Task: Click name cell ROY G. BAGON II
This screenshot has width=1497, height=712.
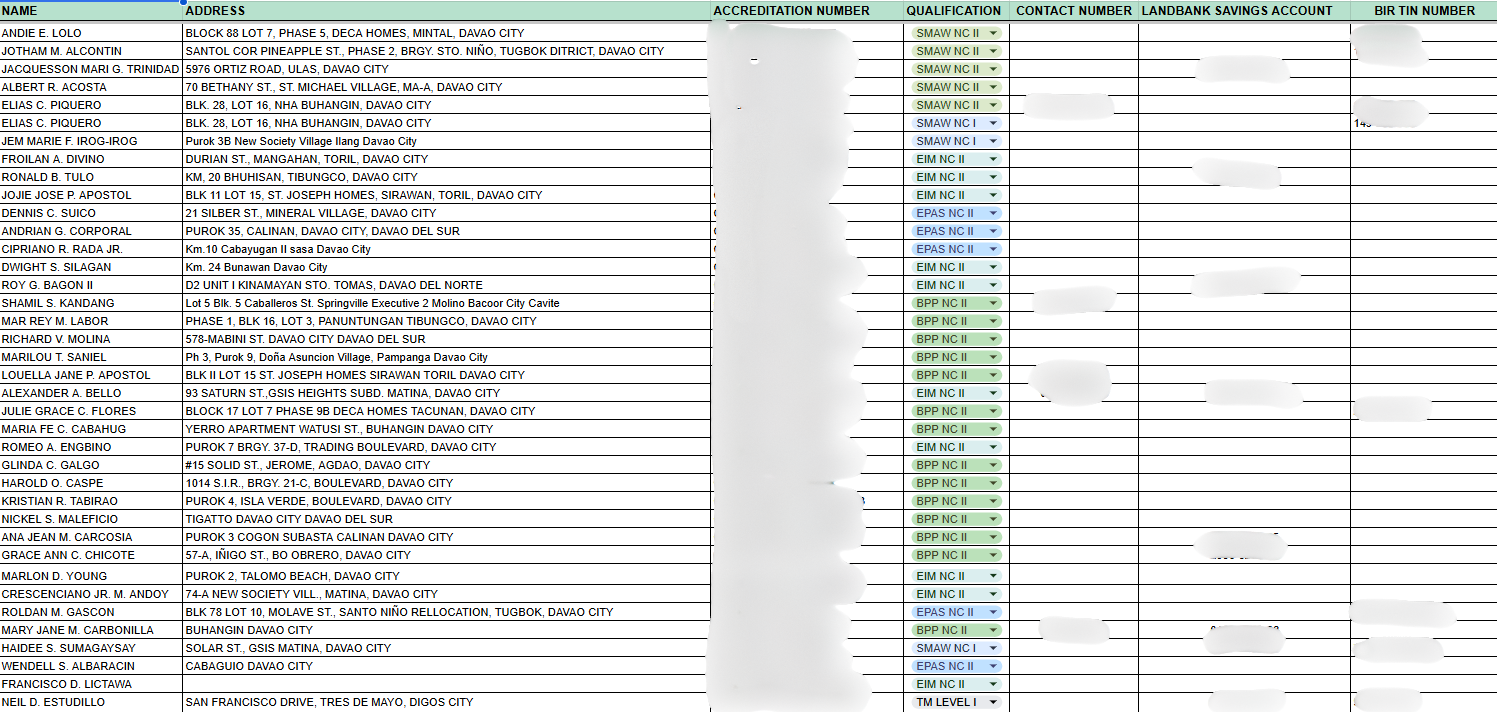Action: 91,285
